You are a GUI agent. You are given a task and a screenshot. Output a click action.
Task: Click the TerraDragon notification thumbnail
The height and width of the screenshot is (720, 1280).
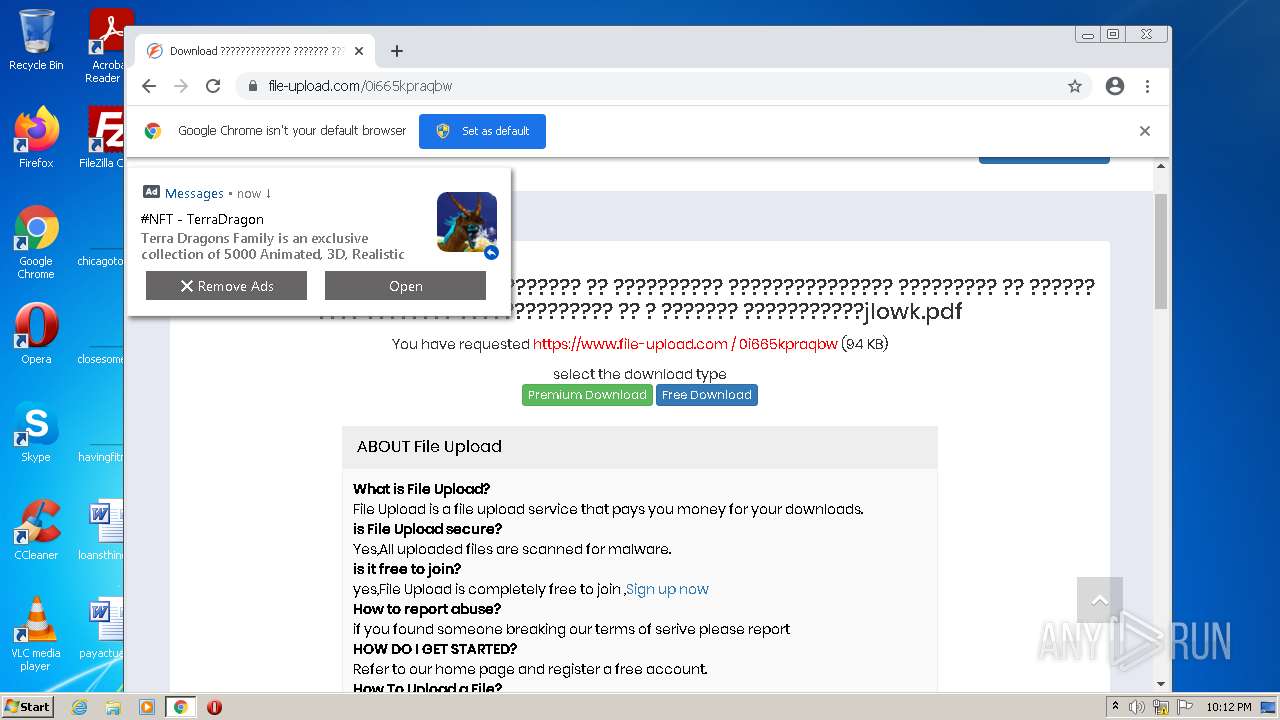(467, 222)
